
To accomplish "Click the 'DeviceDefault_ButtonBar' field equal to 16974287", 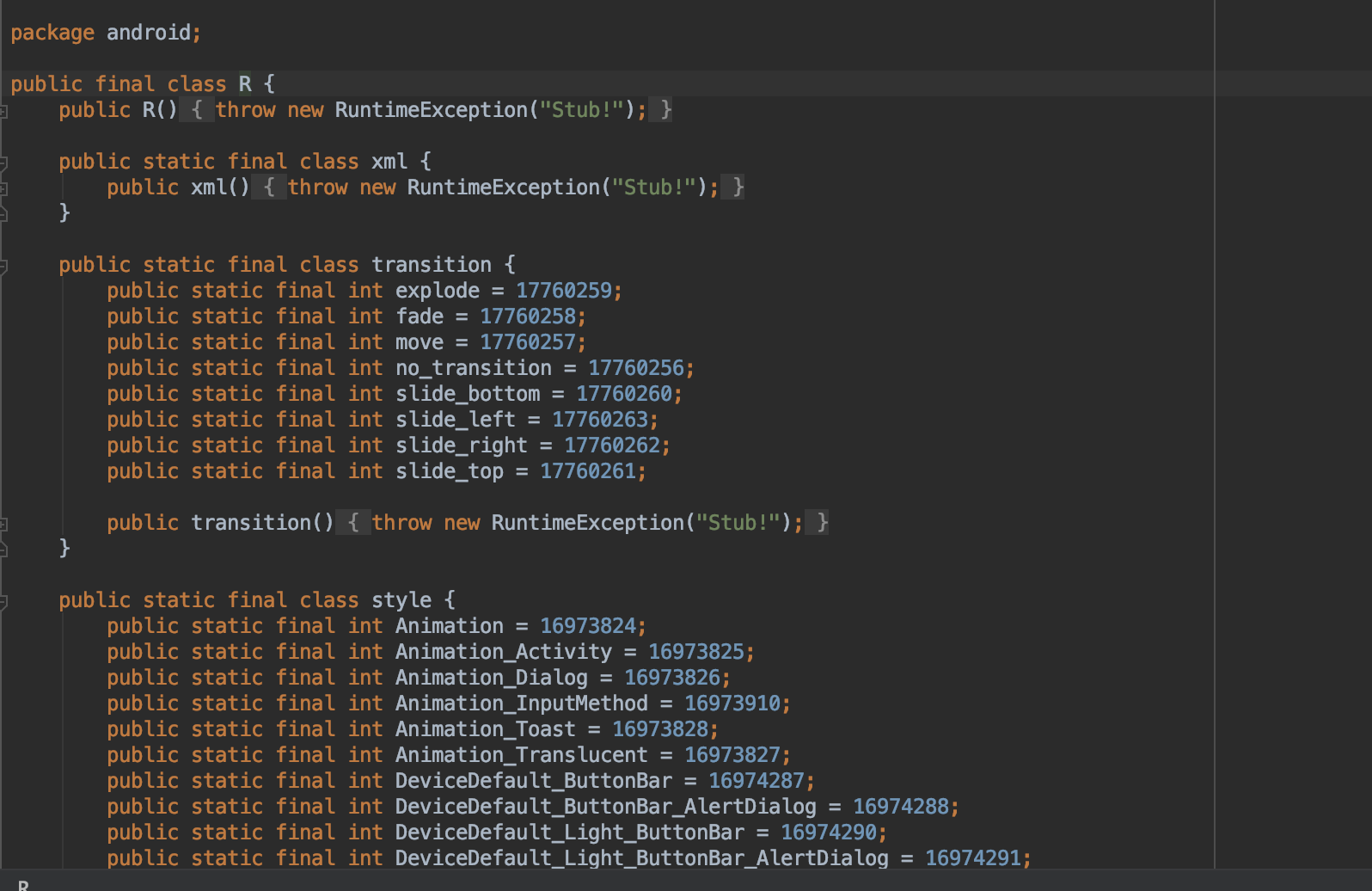I will [x=534, y=781].
